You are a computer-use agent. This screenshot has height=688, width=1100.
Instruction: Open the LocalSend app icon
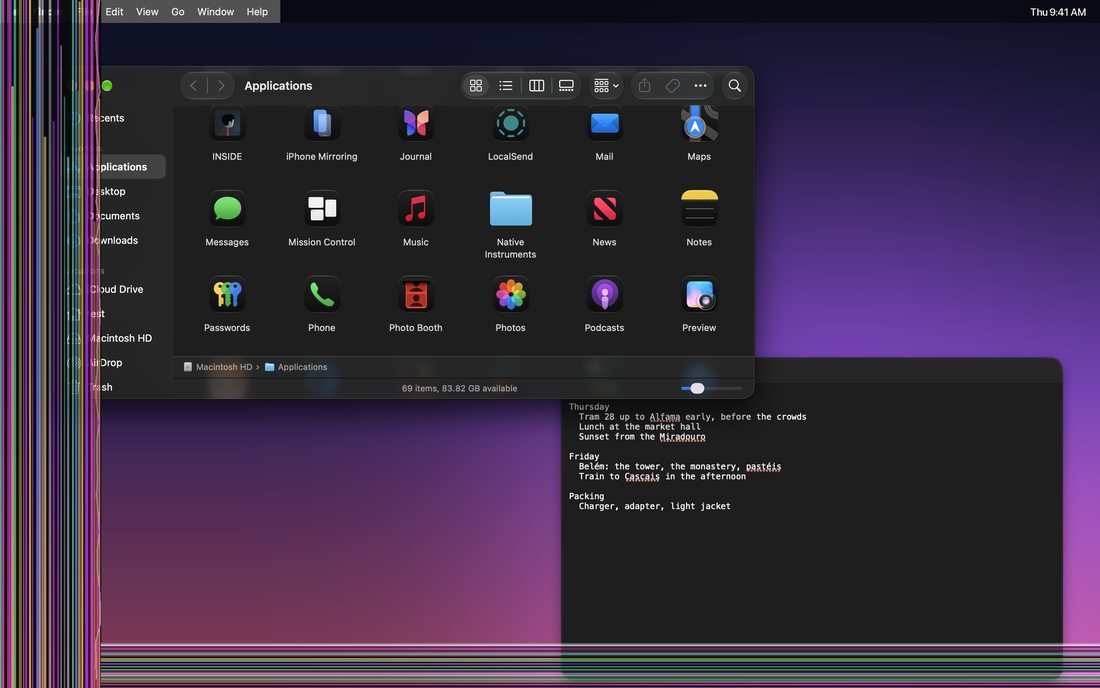click(510, 124)
